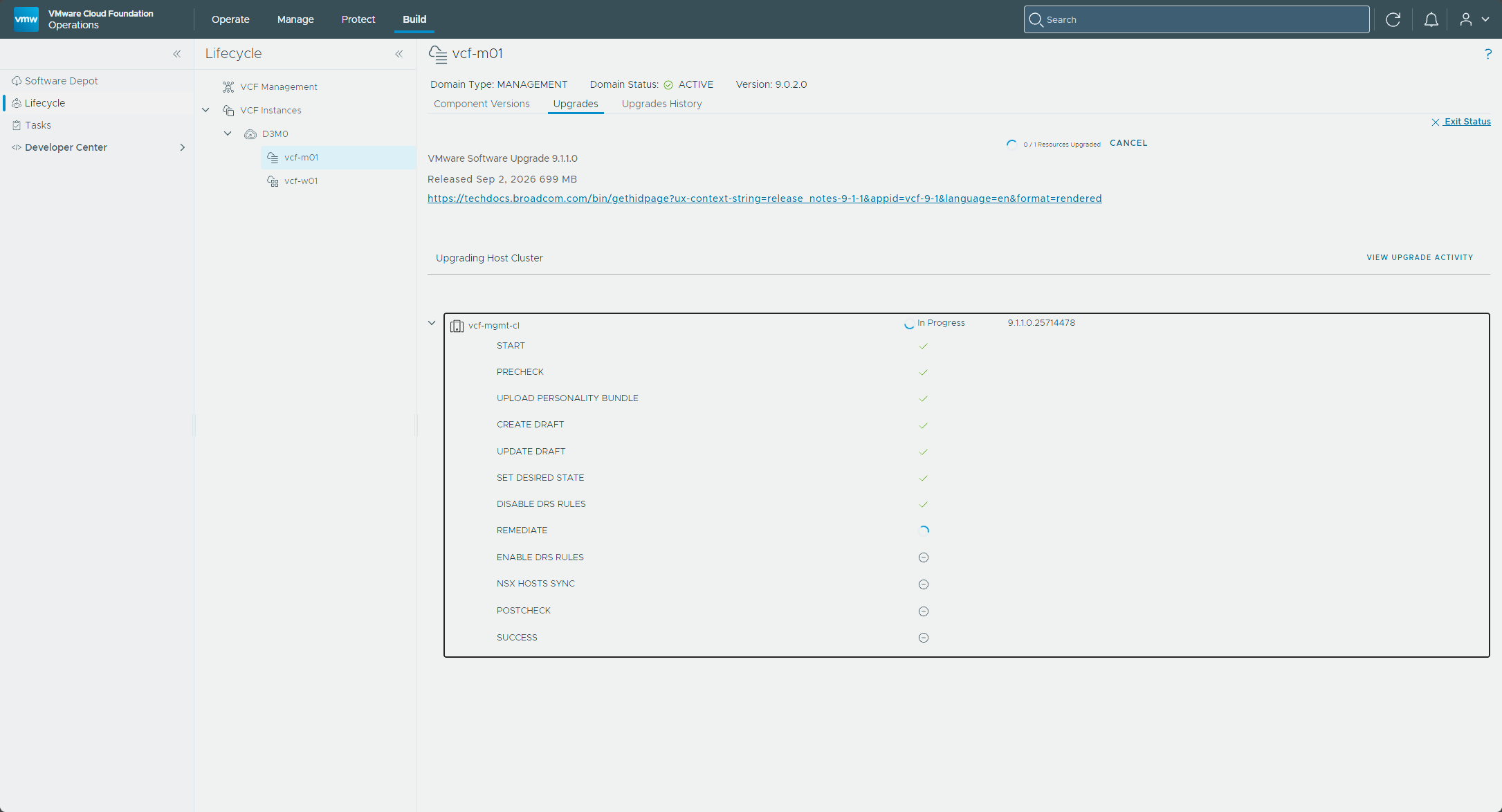Click the Tasks clipboard icon
Image resolution: width=1502 pixels, height=812 pixels.
17,125
